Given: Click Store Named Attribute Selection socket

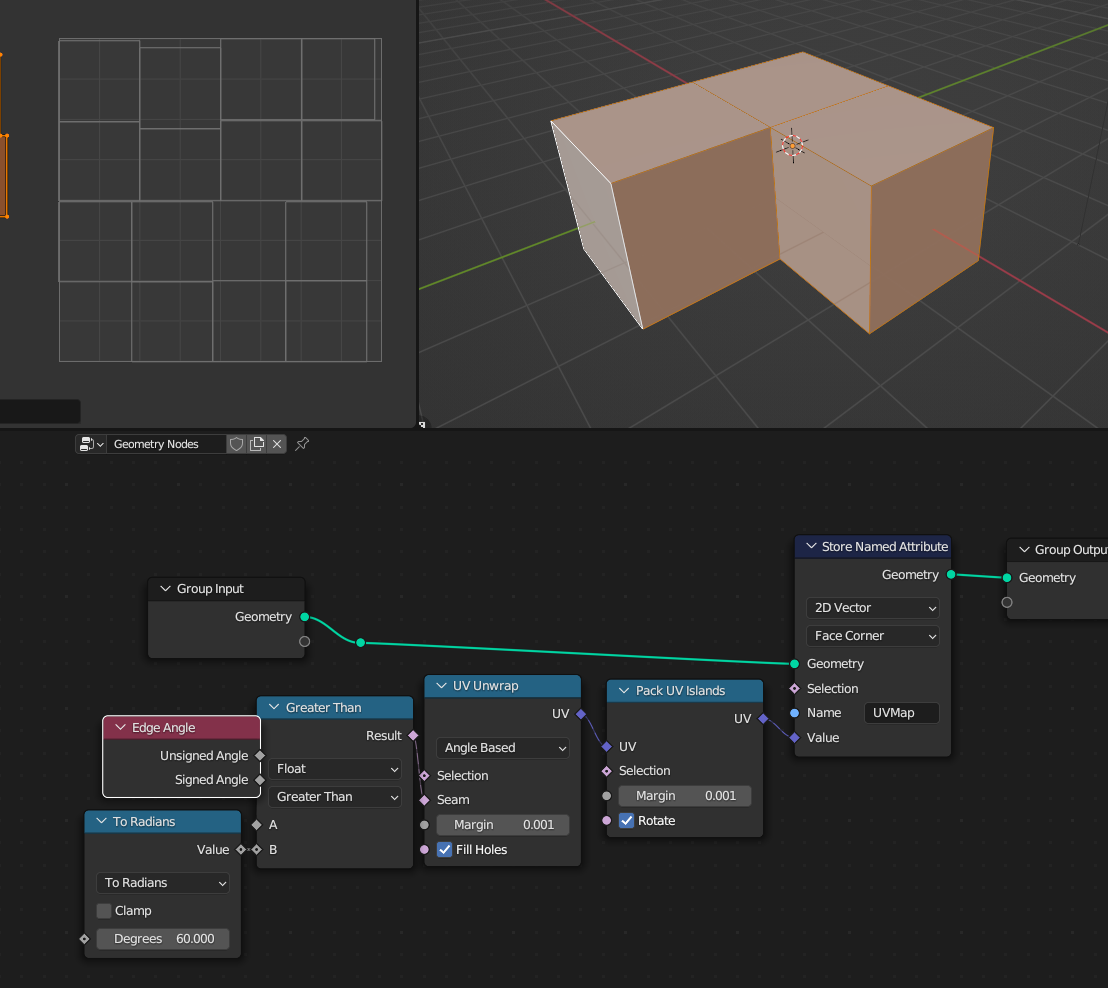Looking at the screenshot, I should (794, 688).
